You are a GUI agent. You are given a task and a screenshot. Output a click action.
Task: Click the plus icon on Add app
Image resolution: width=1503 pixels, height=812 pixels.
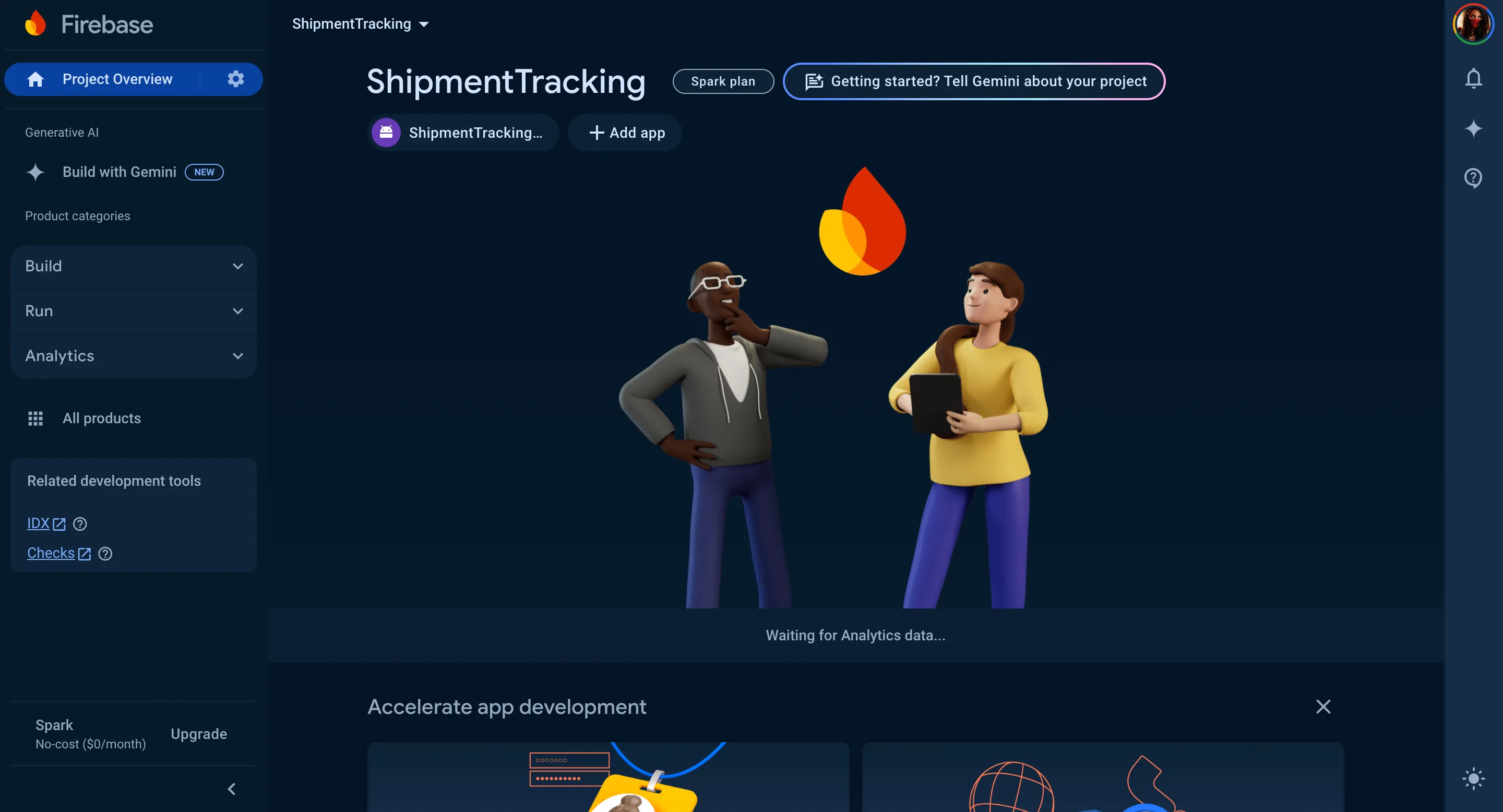pyautogui.click(x=597, y=133)
